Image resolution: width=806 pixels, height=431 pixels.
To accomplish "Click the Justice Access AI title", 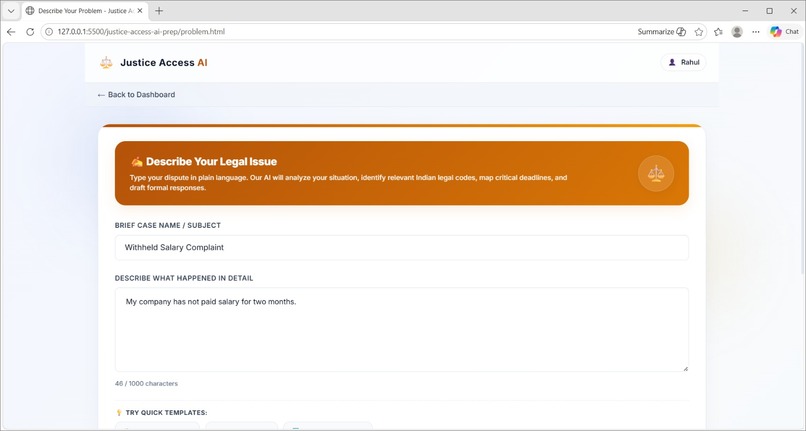I will point(164,63).
